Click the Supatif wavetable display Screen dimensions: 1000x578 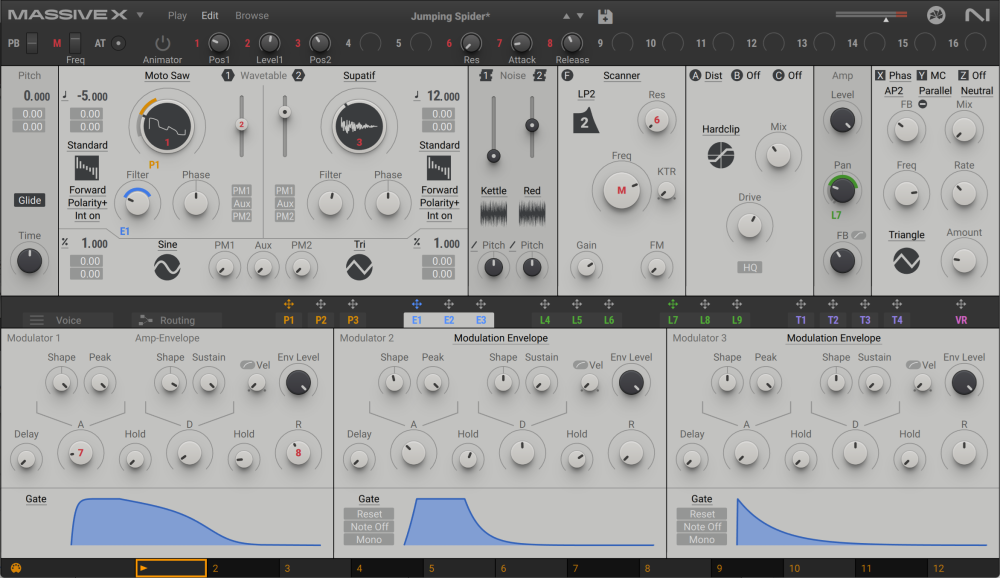(x=359, y=126)
